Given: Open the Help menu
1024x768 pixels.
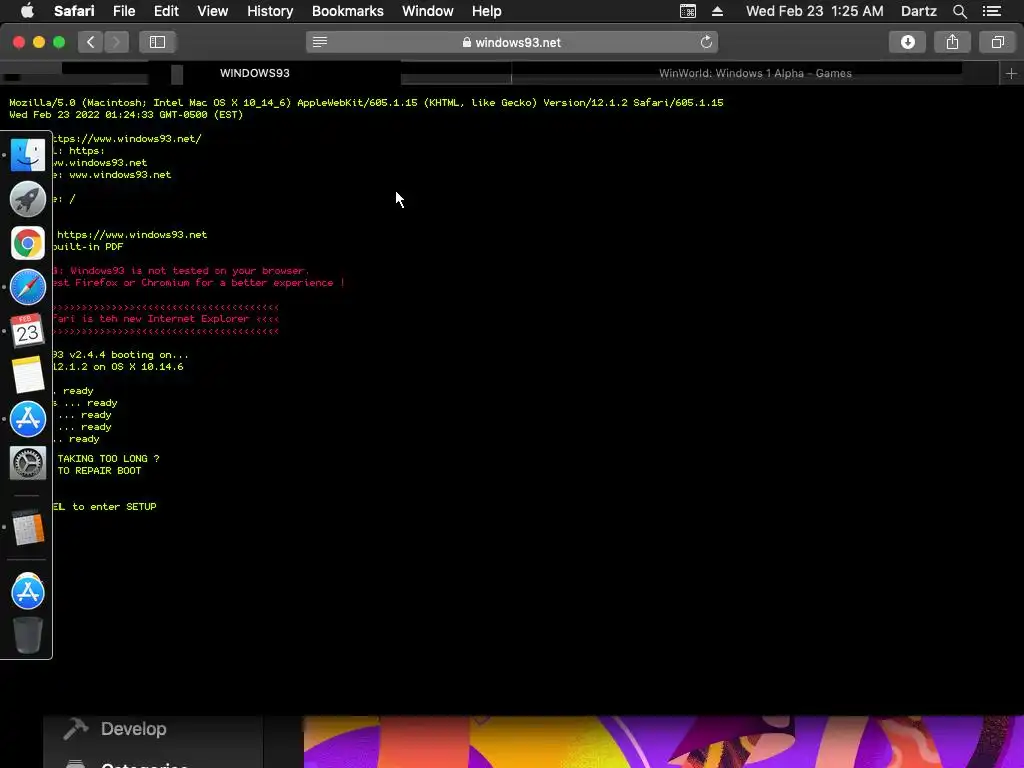Looking at the screenshot, I should click(487, 11).
